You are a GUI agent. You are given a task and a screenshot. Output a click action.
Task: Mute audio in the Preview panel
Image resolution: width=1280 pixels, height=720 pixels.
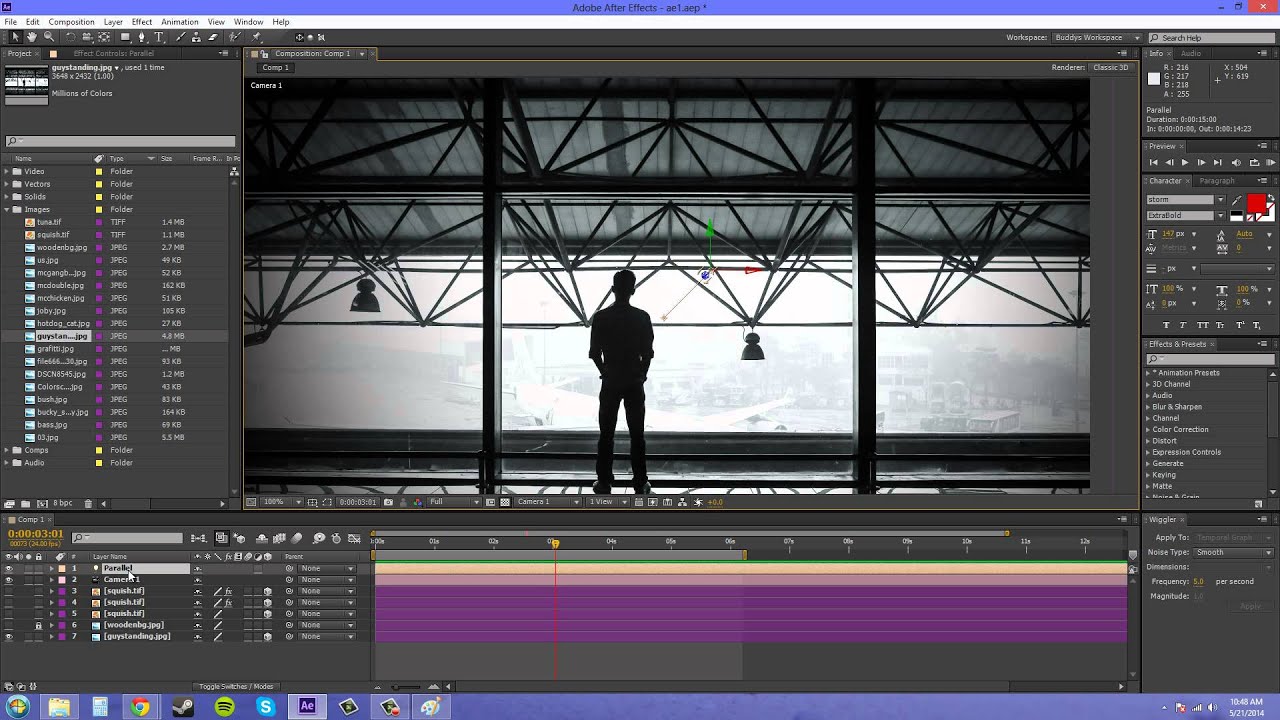[1237, 162]
